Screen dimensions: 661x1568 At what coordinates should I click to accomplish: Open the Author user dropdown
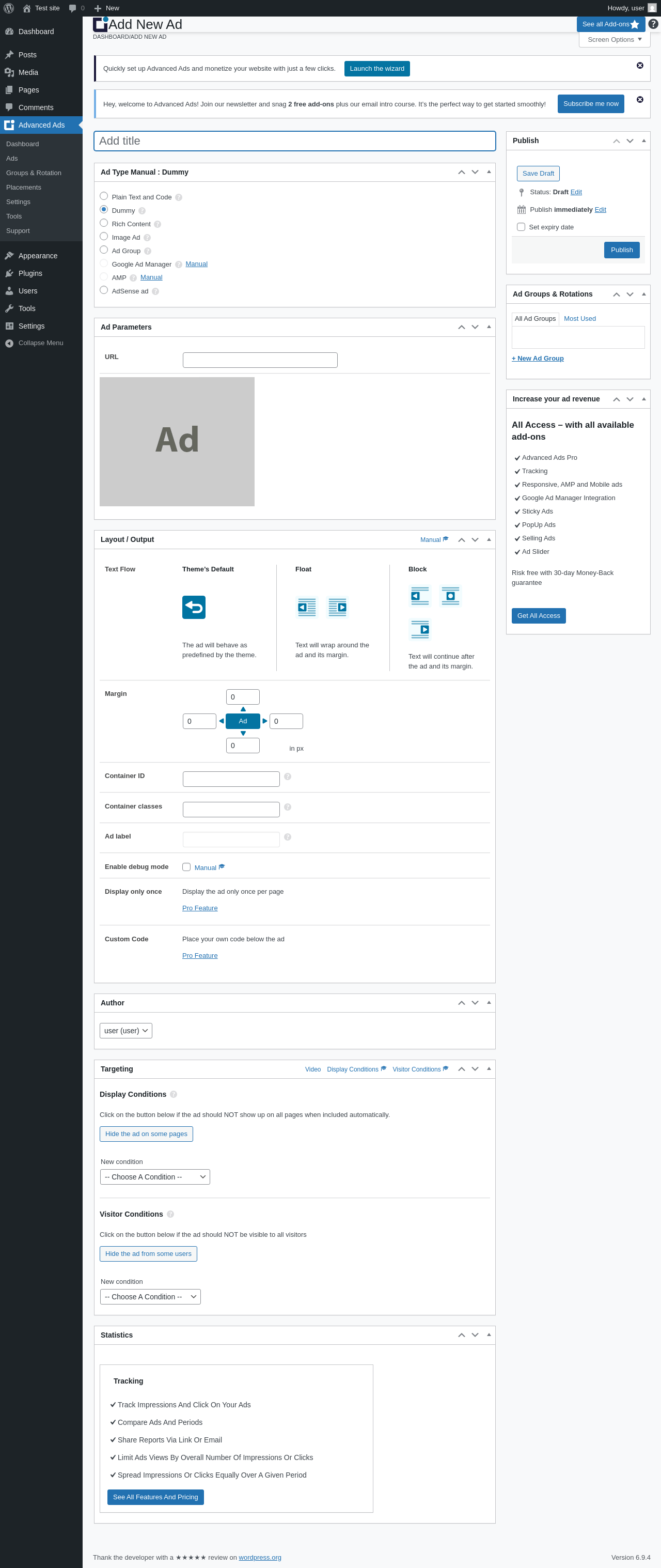[126, 1031]
